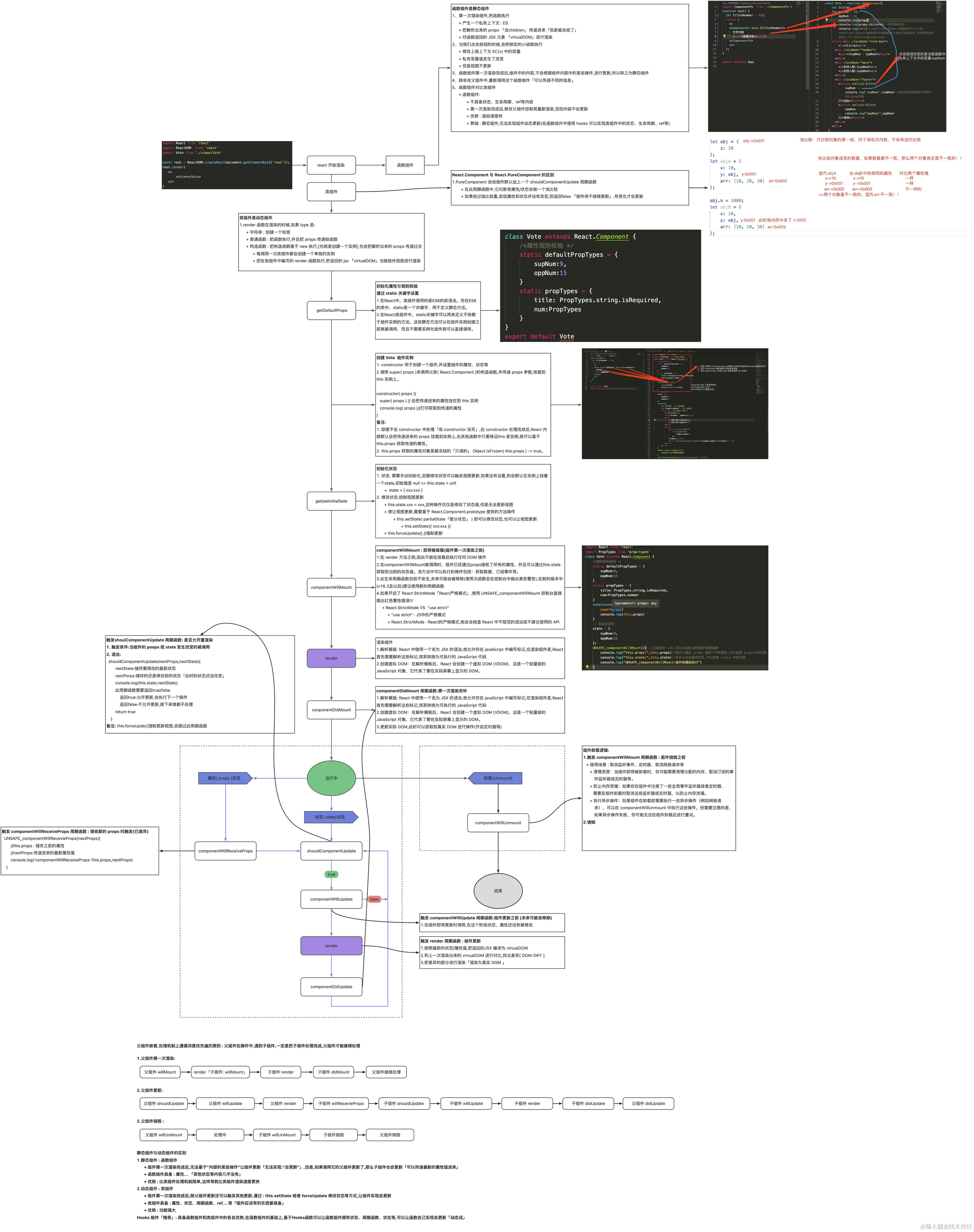Click the 函数组件是静态组件 note heading
Viewport: 974px width, 1232px height.
pos(471,9)
